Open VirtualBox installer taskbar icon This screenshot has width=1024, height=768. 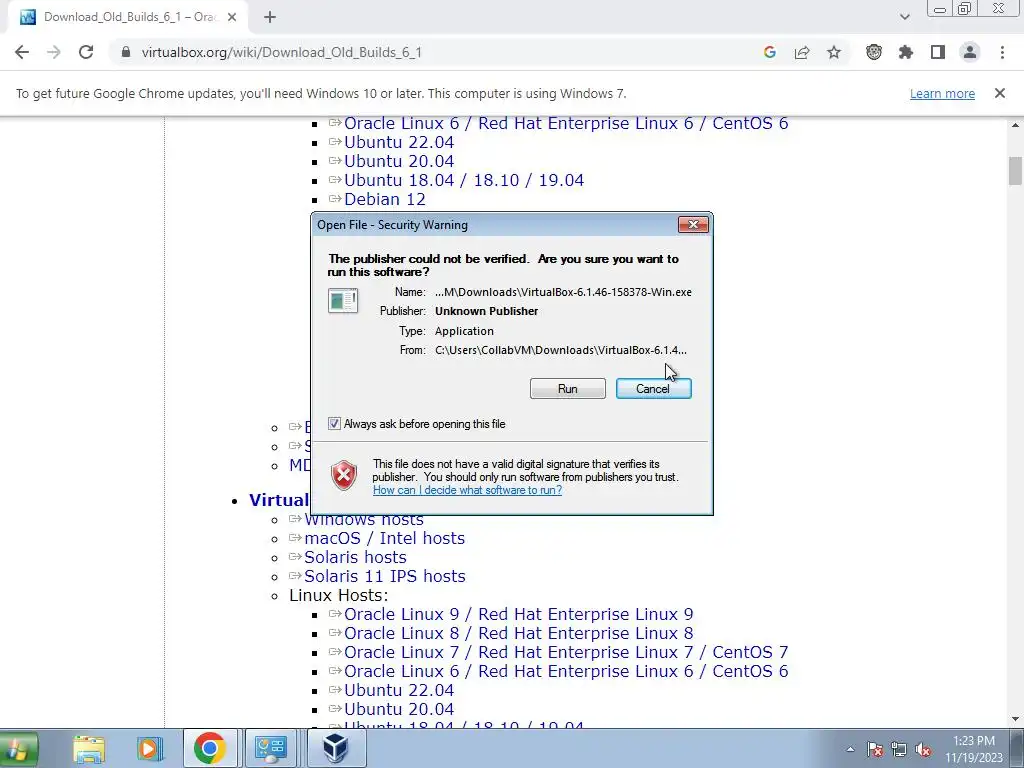pos(336,748)
